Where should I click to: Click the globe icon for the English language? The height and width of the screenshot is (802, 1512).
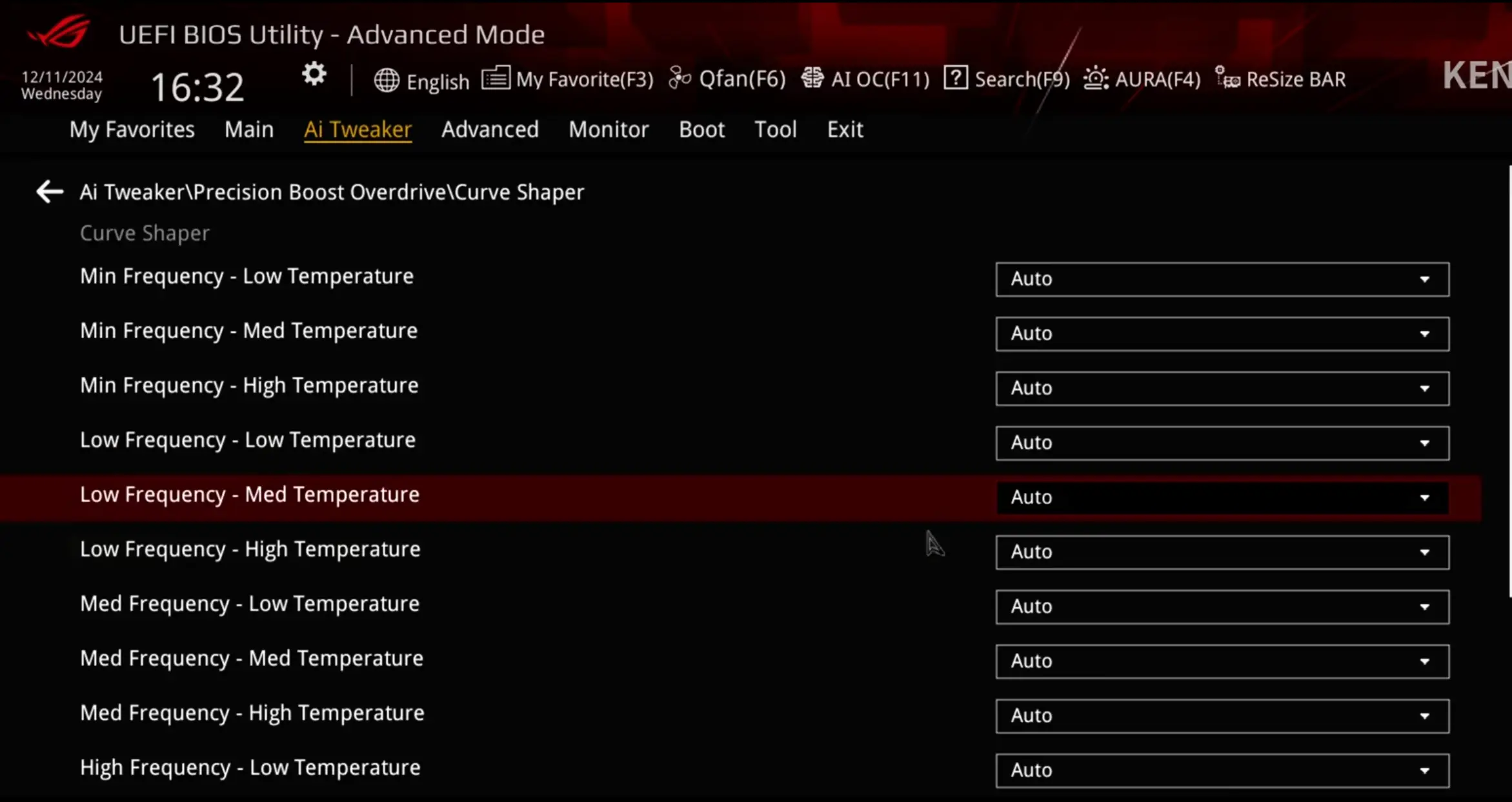(x=387, y=81)
